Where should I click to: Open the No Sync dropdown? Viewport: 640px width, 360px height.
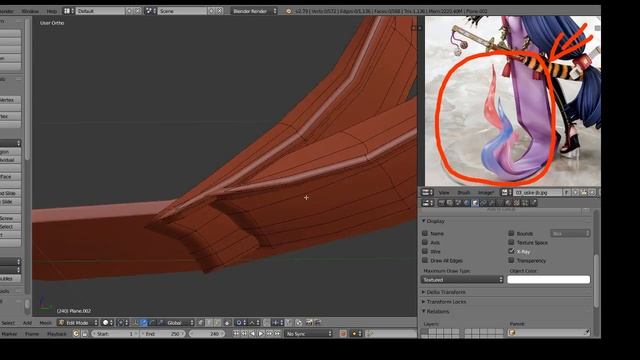(x=309, y=334)
